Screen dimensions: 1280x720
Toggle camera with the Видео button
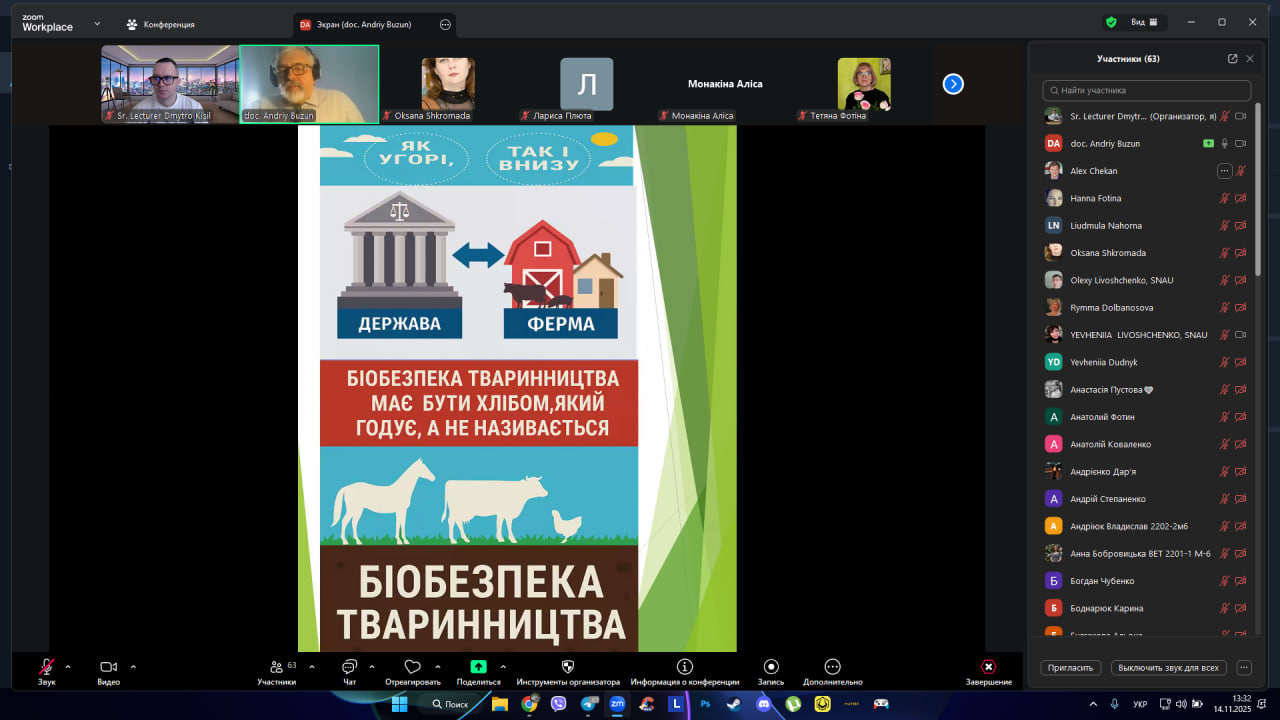tap(108, 668)
